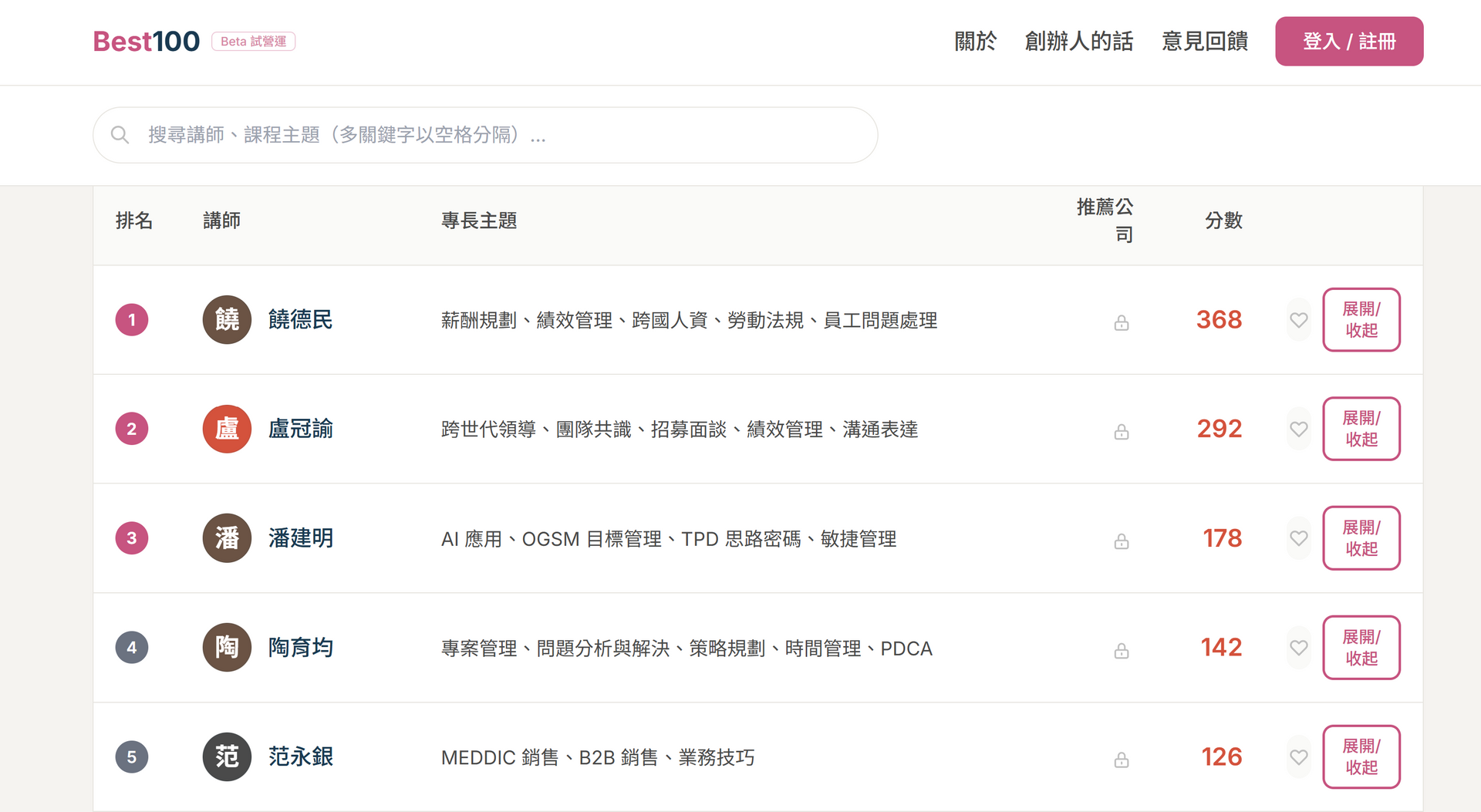Screen dimensions: 1481x812
Task: Open 饒德民's avatar icon
Action: [x=227, y=319]
